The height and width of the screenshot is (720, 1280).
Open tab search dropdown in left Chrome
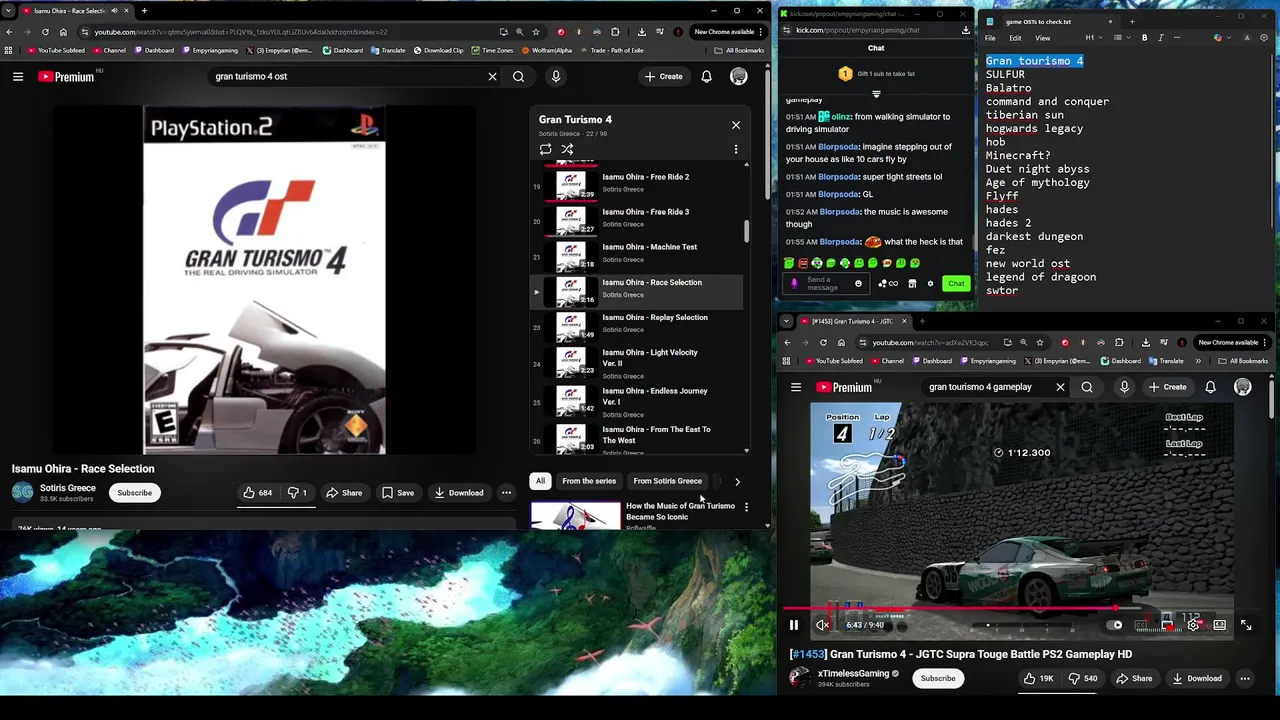click(x=8, y=11)
